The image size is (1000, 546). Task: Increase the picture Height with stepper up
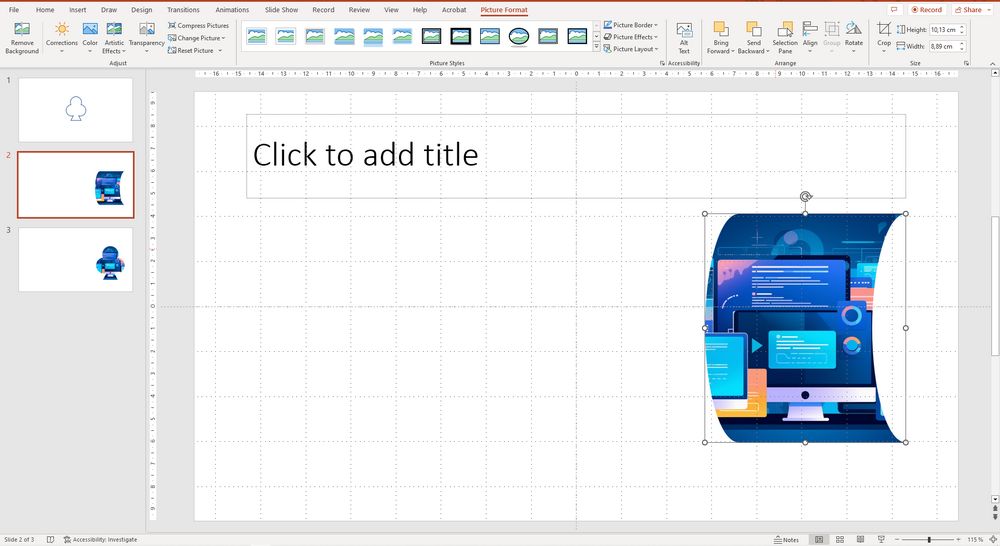pos(962,27)
